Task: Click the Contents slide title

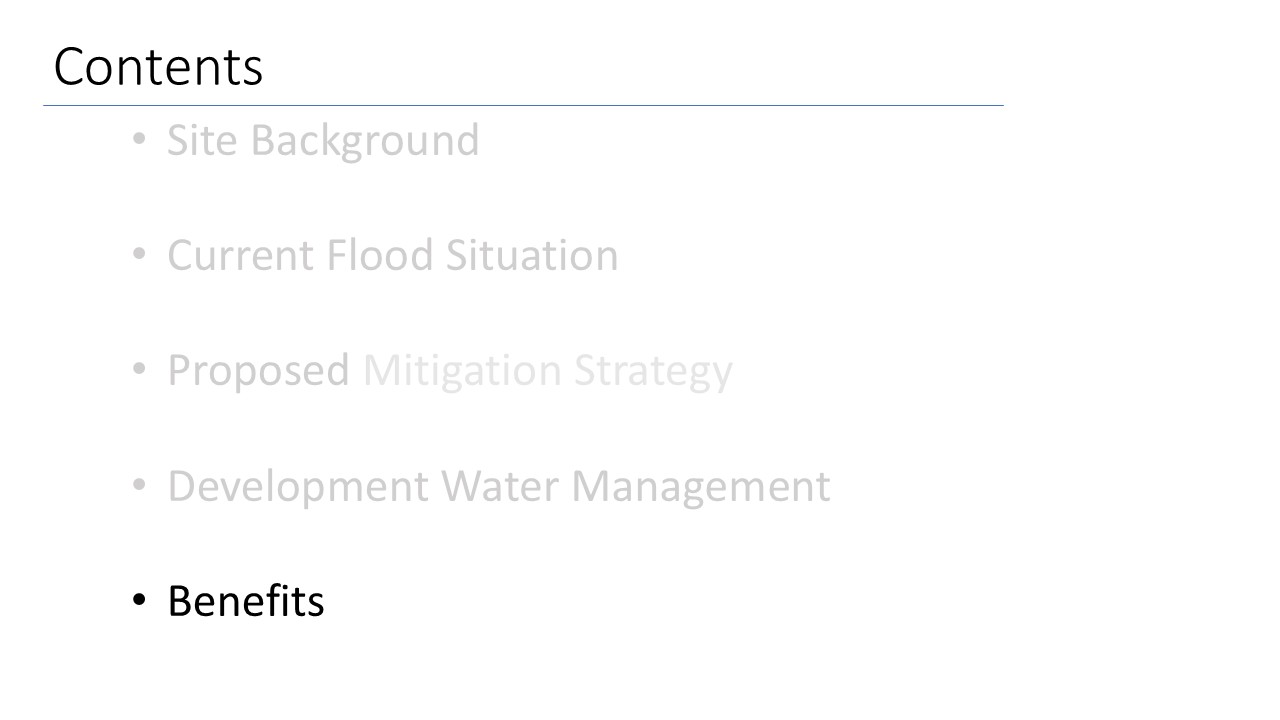Action: coord(158,68)
